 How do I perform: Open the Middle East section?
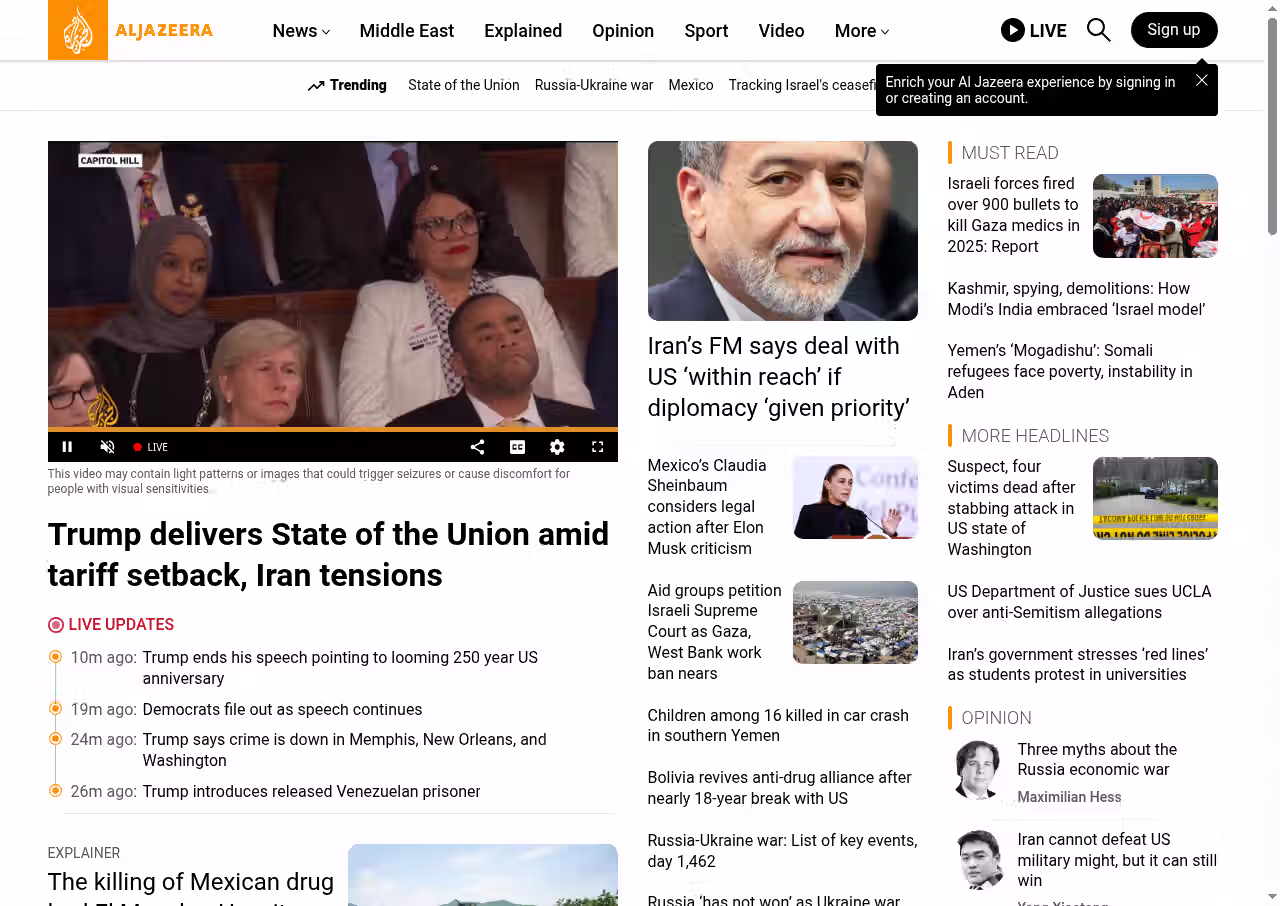coord(406,31)
